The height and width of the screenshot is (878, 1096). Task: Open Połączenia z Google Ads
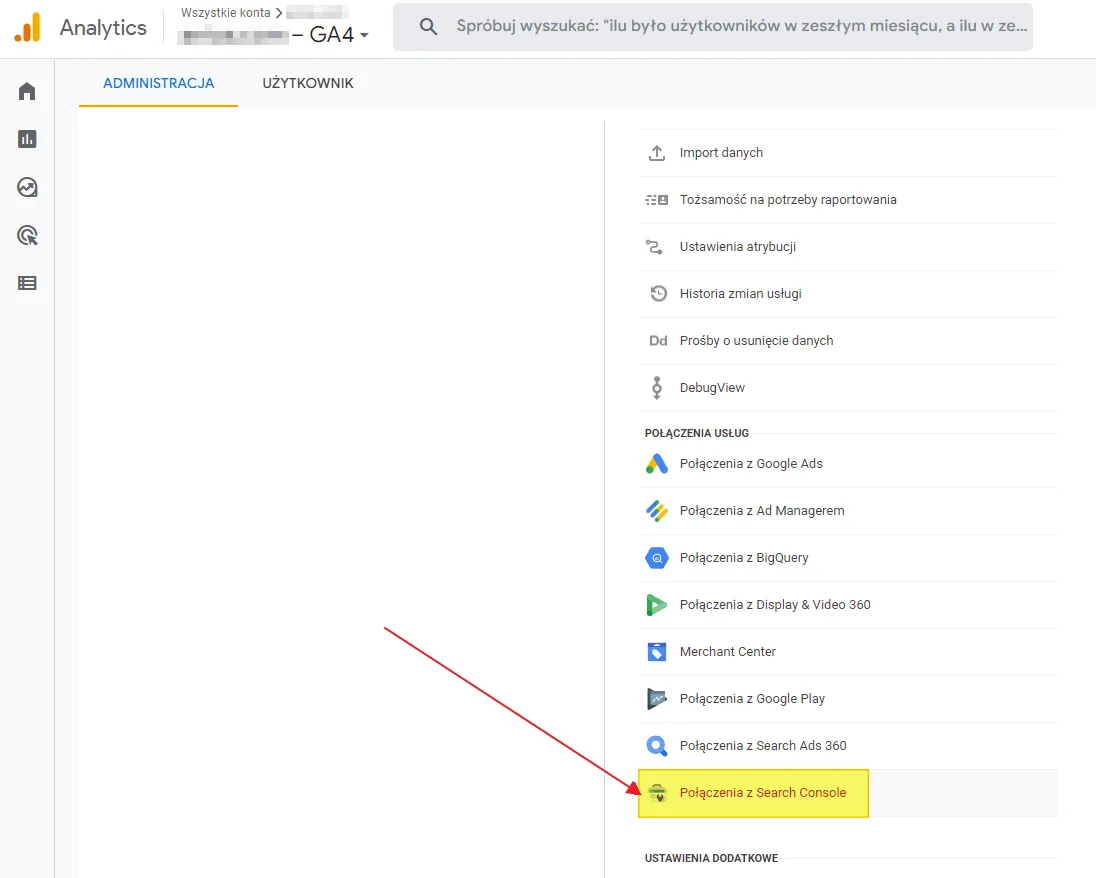click(848, 463)
